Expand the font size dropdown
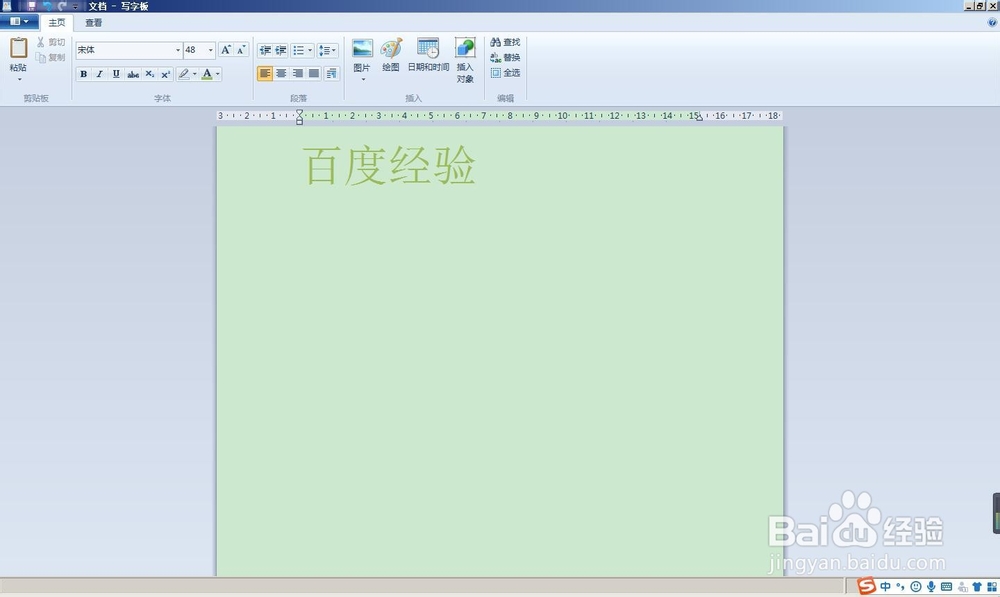This screenshot has height=597, width=1000. pyautogui.click(x=208, y=50)
